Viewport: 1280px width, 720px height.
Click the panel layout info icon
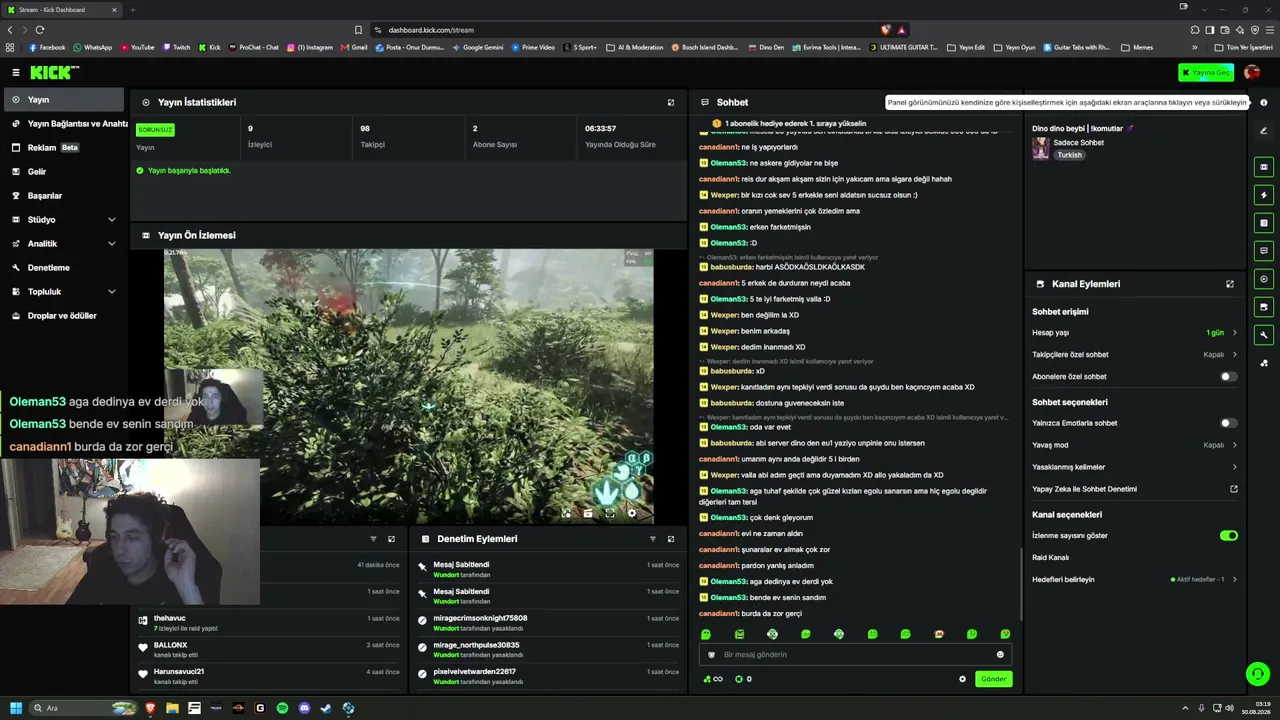coord(1264,102)
